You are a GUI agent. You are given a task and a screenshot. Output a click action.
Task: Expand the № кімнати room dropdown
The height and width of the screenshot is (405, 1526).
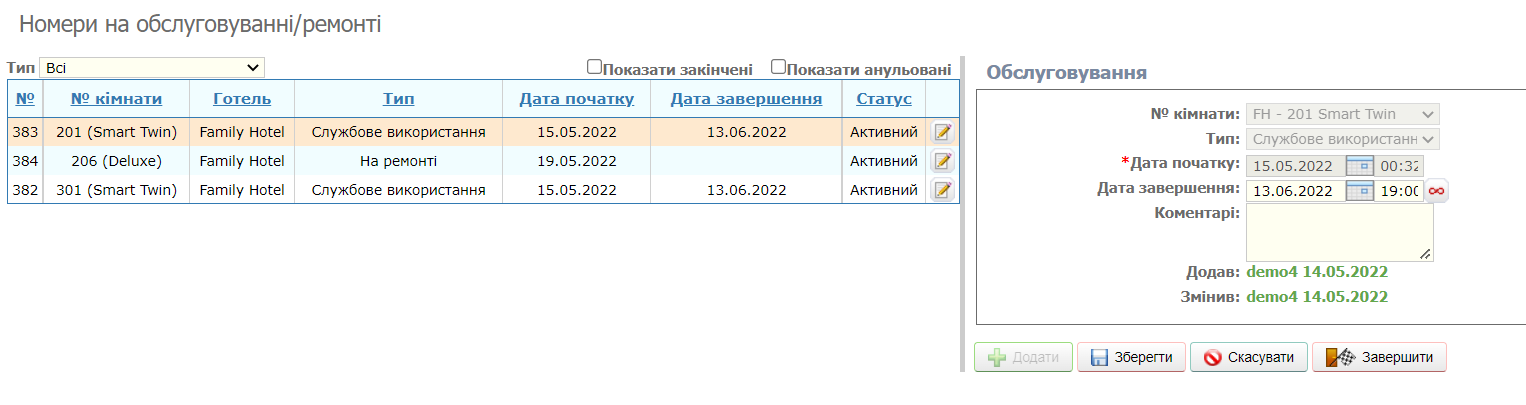point(1343,114)
